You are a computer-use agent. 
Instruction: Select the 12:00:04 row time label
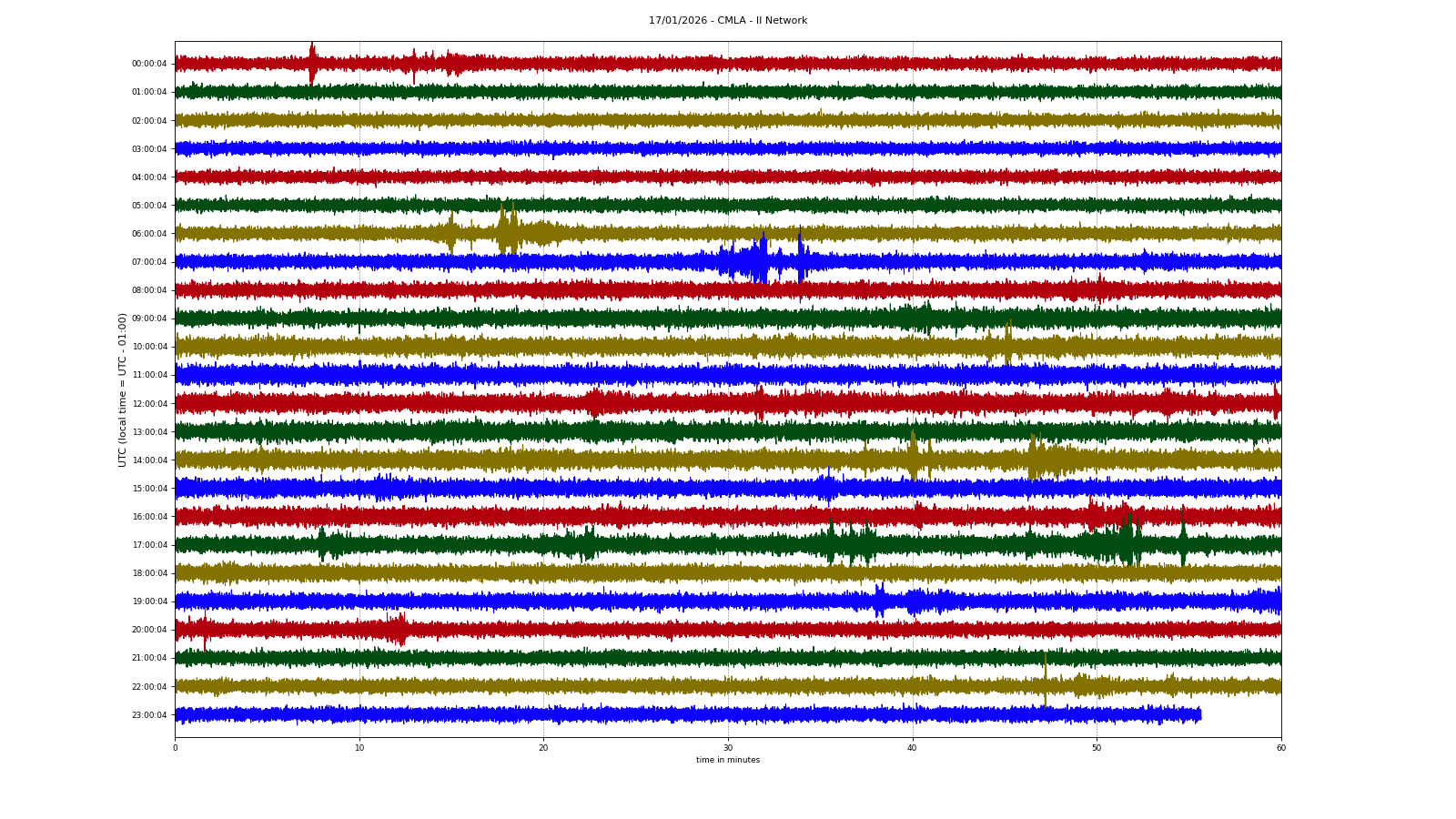(149, 404)
